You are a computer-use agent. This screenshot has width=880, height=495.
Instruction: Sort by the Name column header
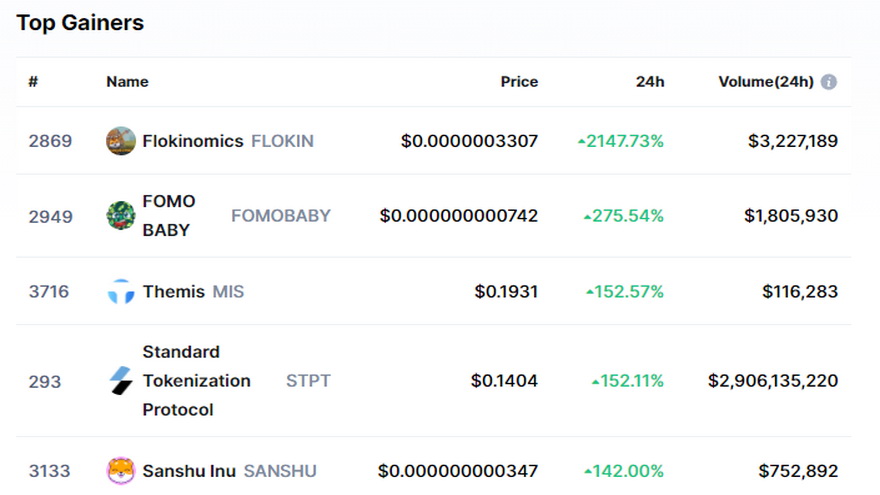tap(127, 82)
